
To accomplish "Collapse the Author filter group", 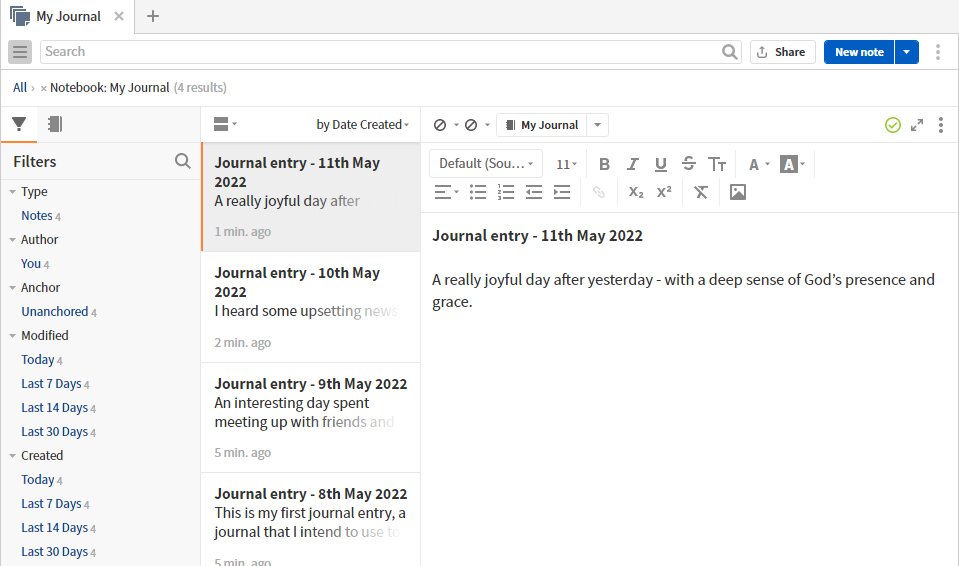I will 12,239.
